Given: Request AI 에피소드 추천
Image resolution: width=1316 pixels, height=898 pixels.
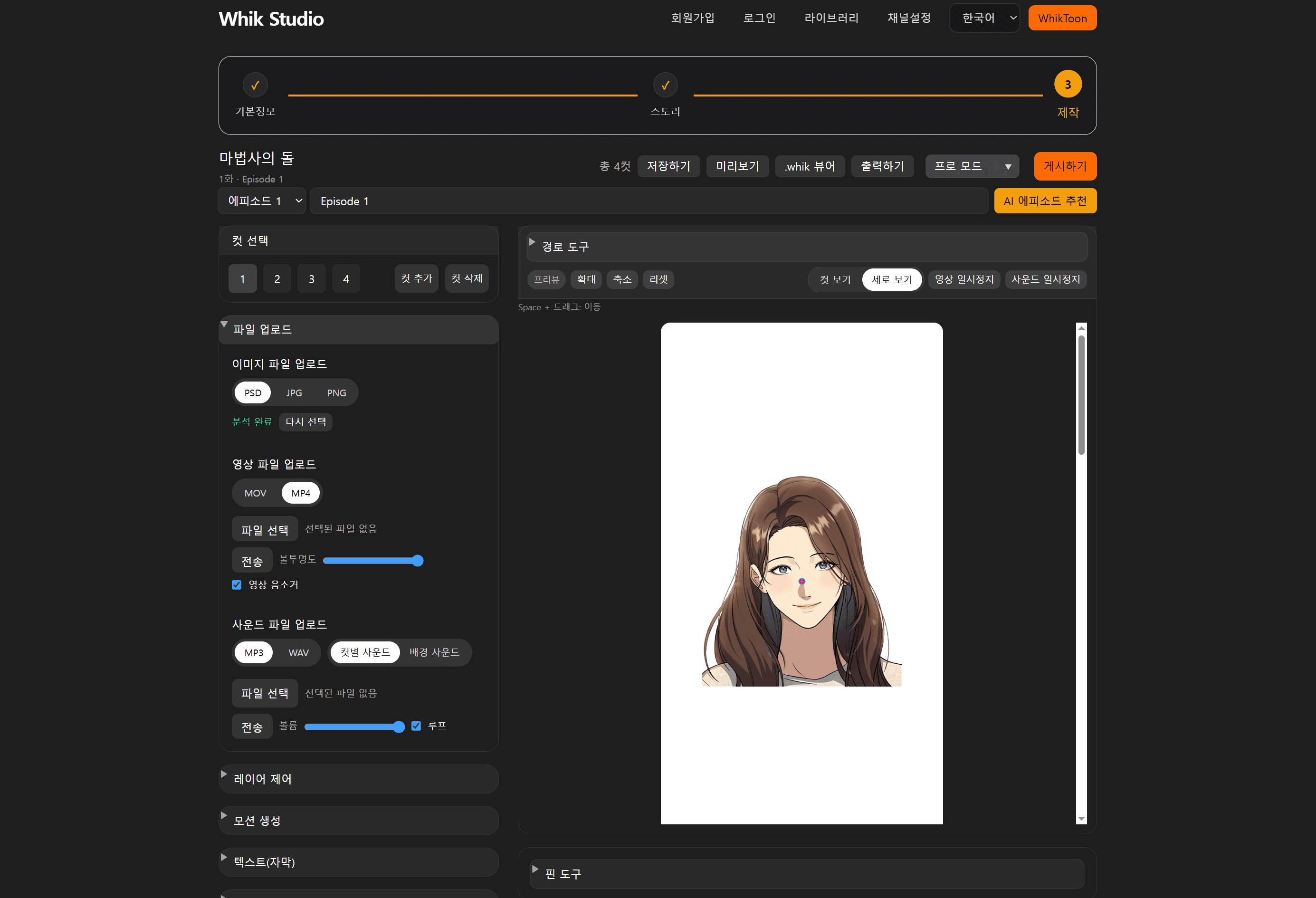Looking at the screenshot, I should click(x=1045, y=201).
